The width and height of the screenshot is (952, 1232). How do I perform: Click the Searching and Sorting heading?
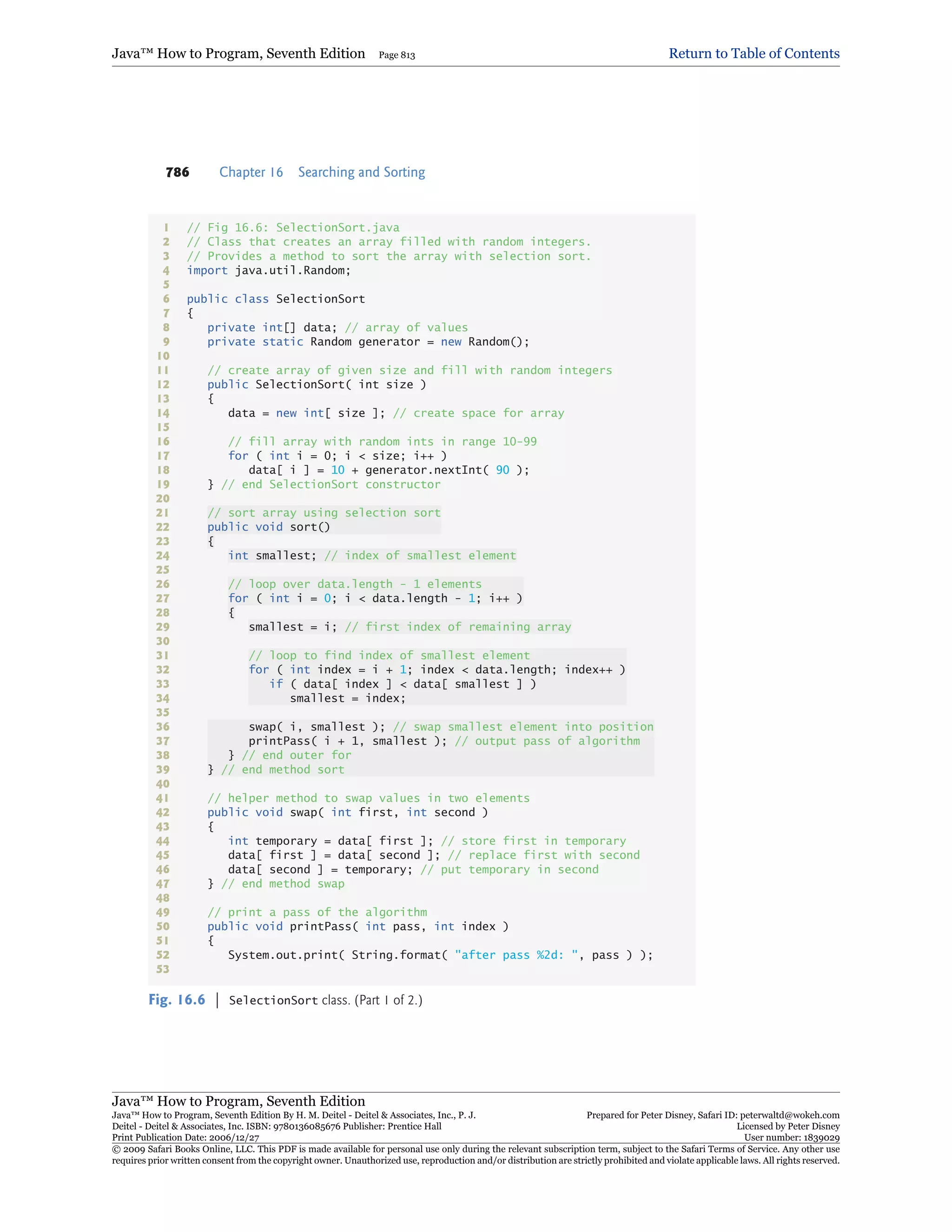361,172
